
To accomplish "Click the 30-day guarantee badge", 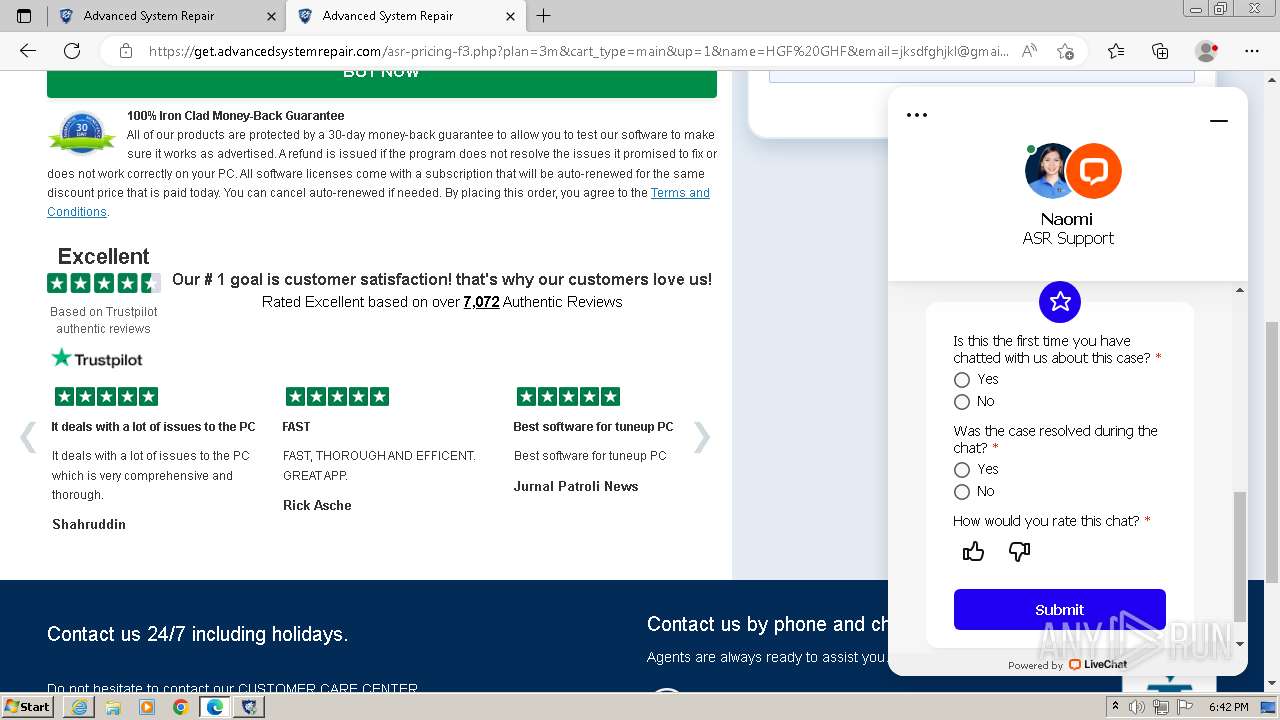I will 82,133.
